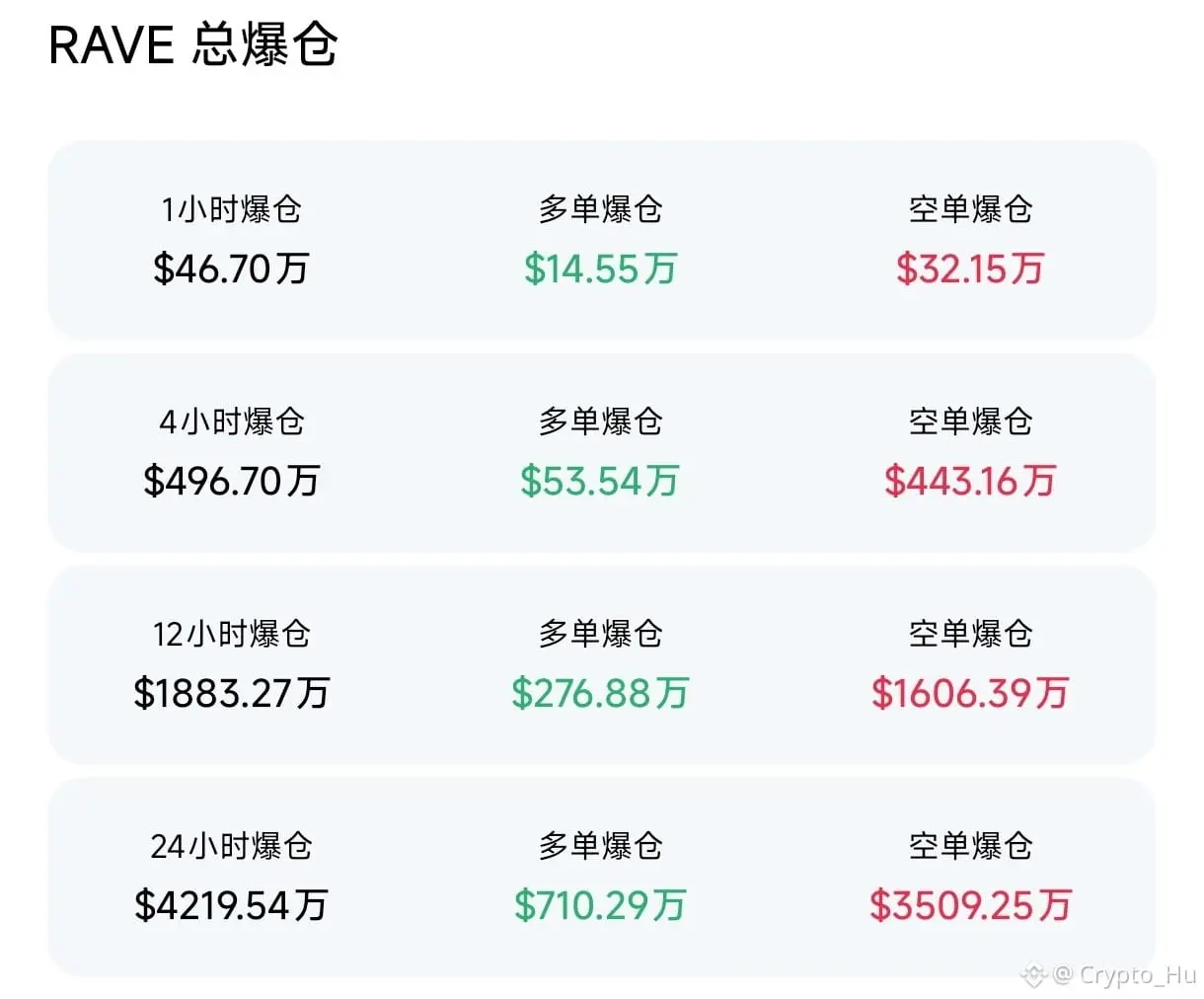Image resolution: width=1204 pixels, height=999 pixels.
Task: Click the RAVE 总爆仓 title
Action: tap(193, 44)
